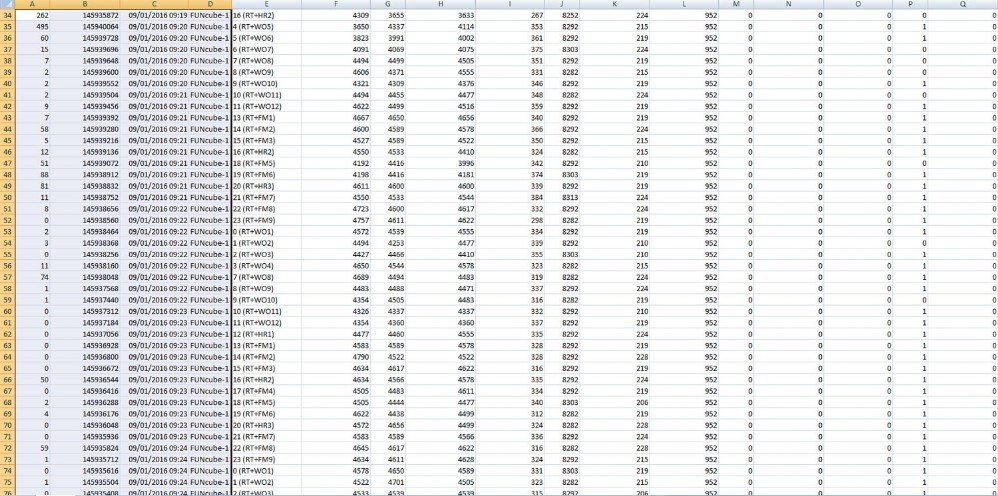Select column H header
This screenshot has width=998, height=496.
[440, 4]
